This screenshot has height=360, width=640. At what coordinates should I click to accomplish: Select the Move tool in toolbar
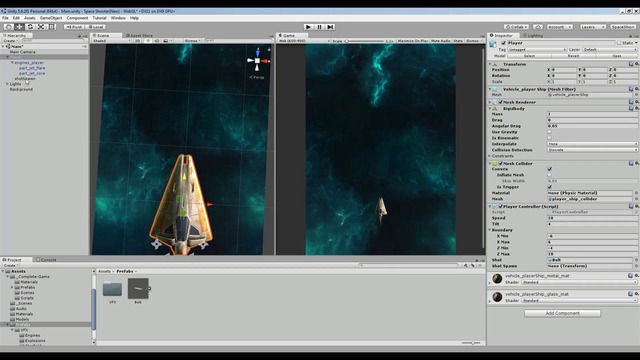pyautogui.click(x=19, y=27)
